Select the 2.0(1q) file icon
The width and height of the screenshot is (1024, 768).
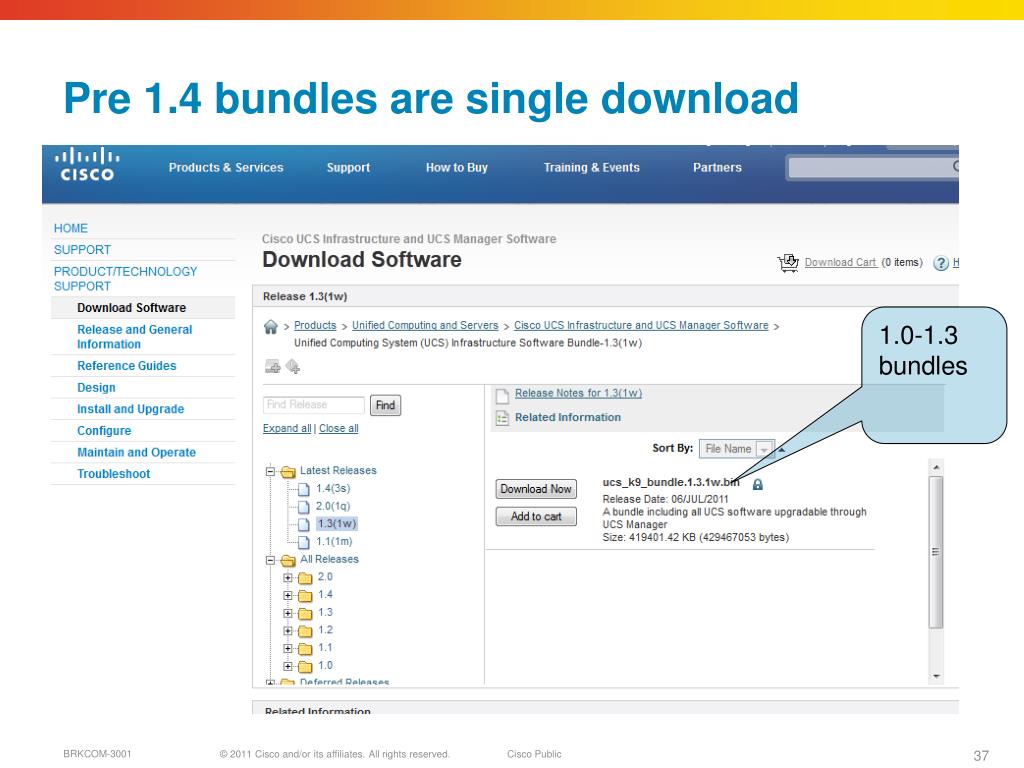(x=304, y=507)
